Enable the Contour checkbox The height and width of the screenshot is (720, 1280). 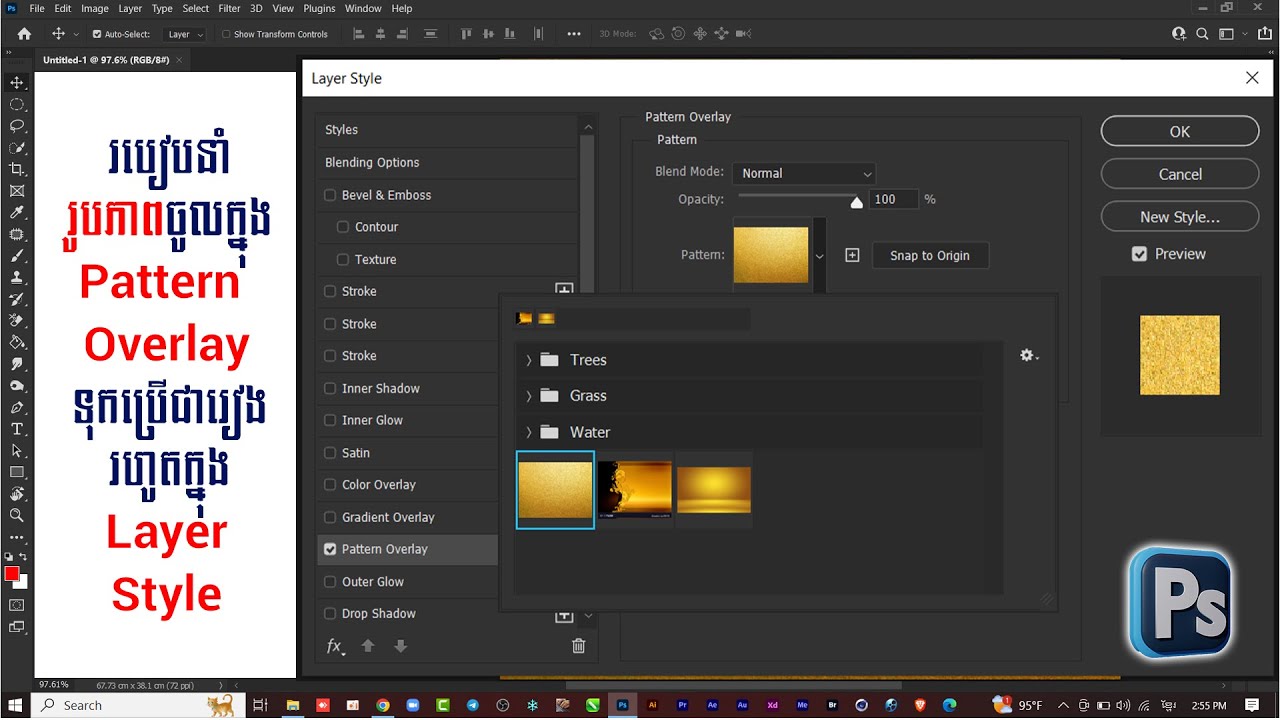coord(343,227)
